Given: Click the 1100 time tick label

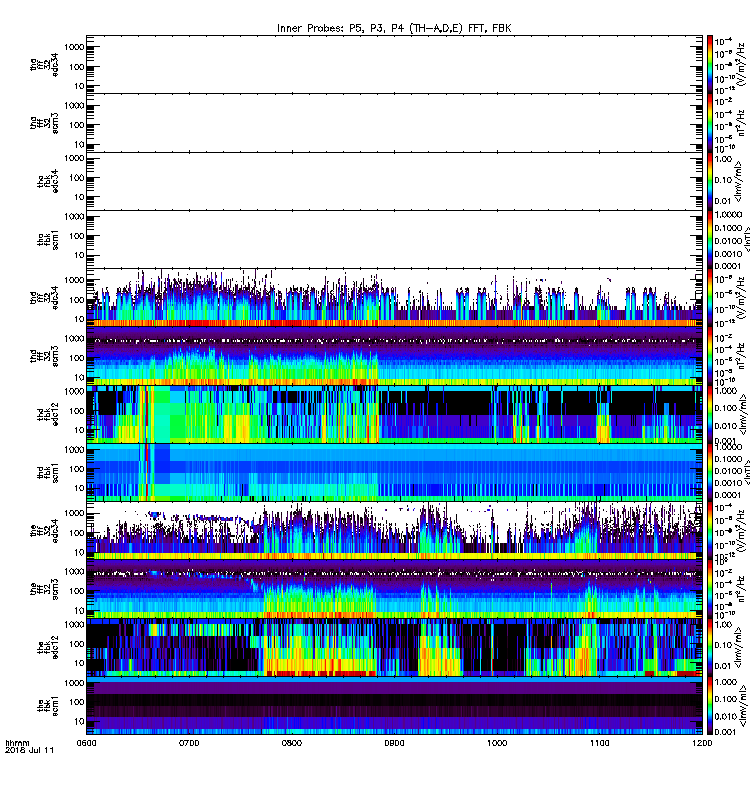Looking at the screenshot, I should click(599, 743).
